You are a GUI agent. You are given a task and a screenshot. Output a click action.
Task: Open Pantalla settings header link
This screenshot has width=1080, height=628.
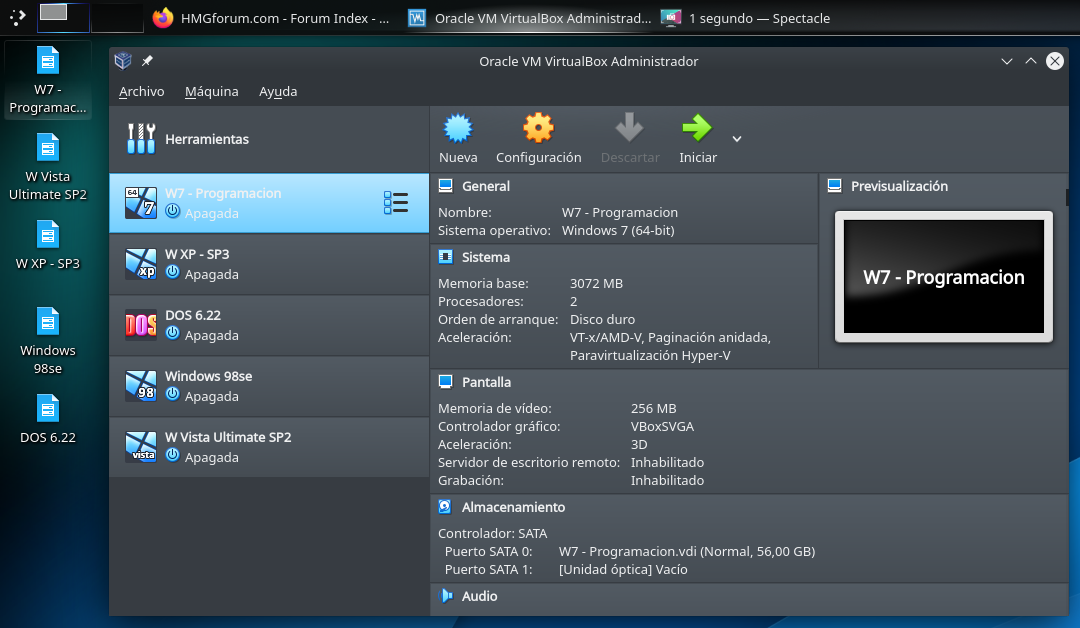[486, 381]
